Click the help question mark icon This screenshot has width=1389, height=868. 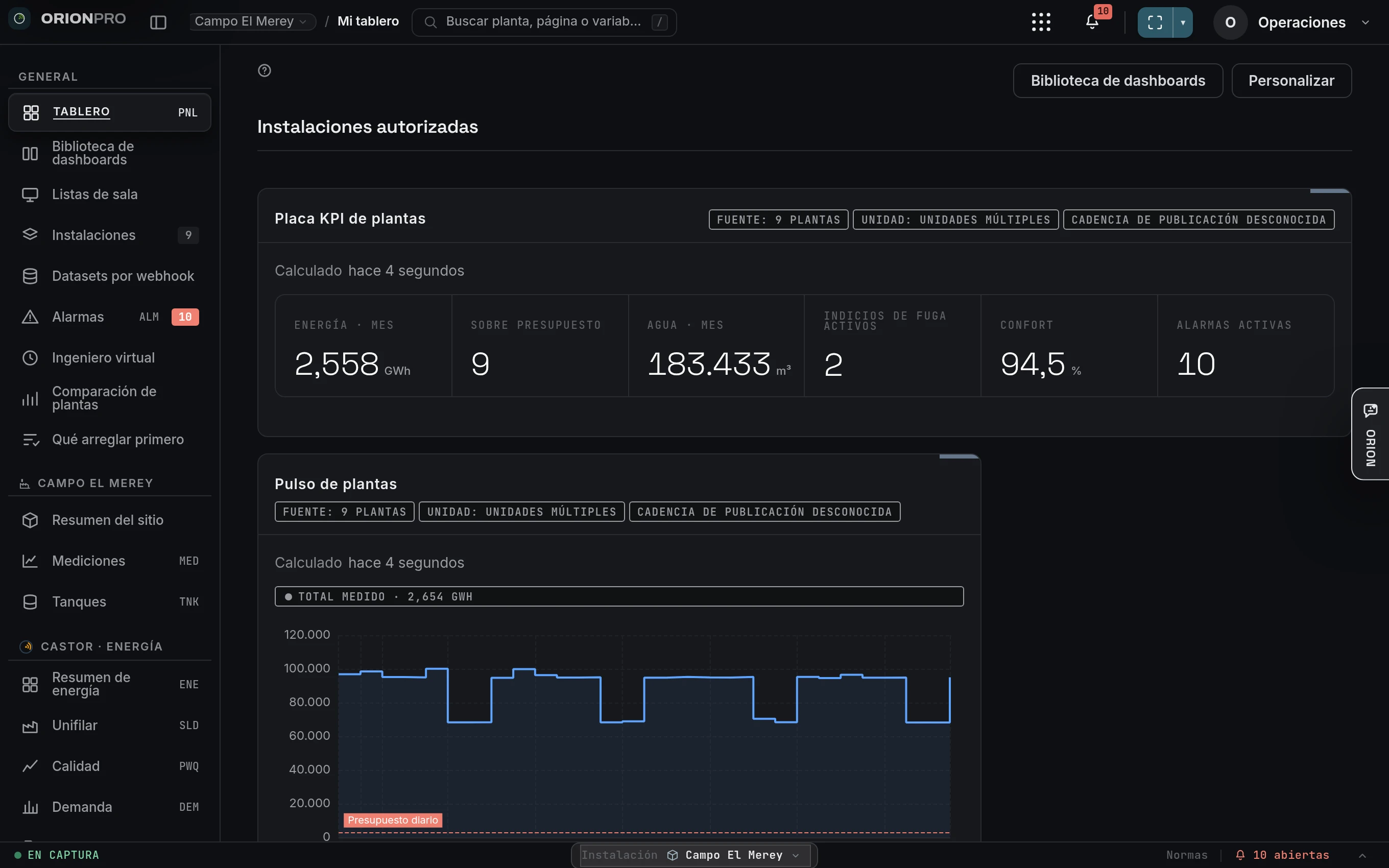pos(264,70)
